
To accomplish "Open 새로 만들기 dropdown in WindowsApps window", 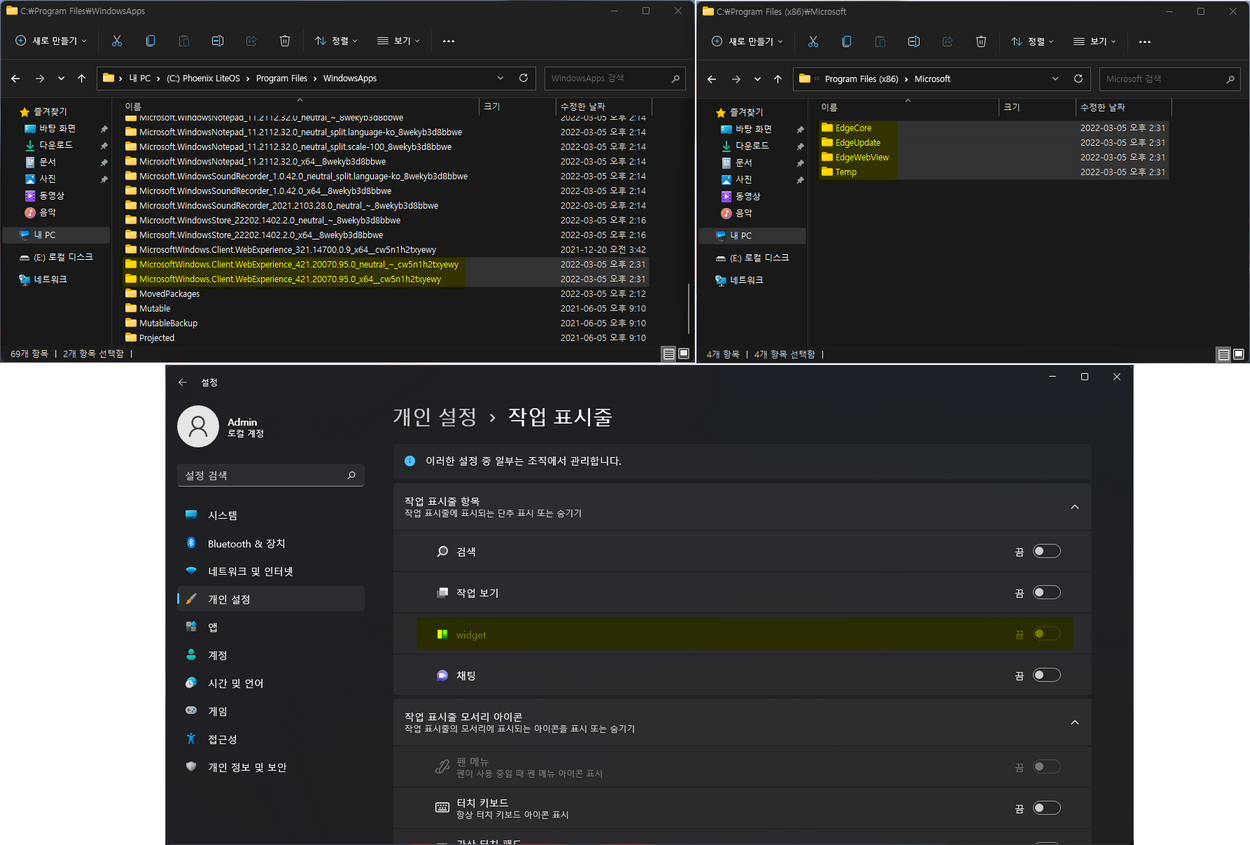I will click(51, 41).
